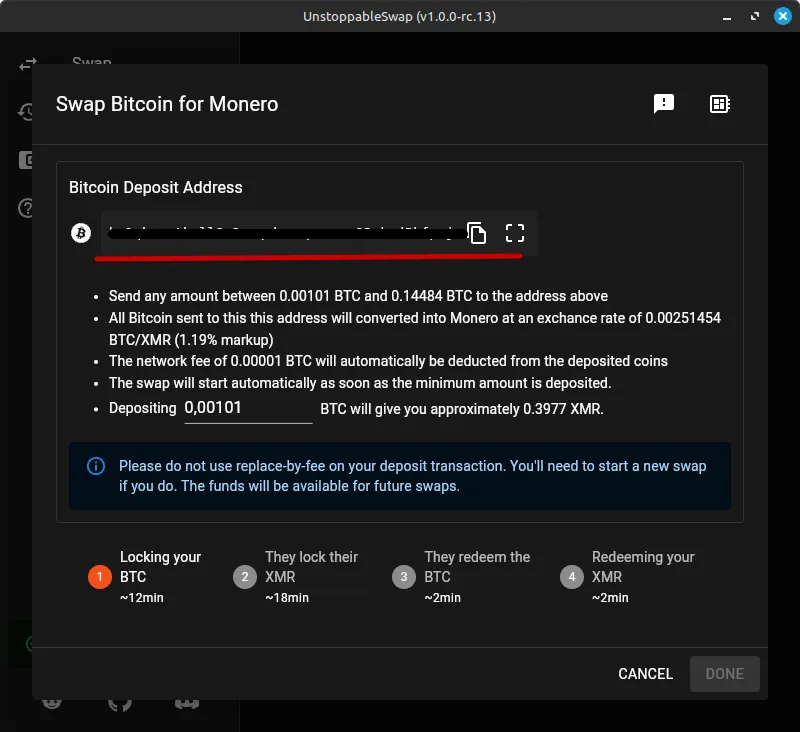Select step 4 circle, Redeeming your XMR
Screen dimensions: 800x732
572,577
